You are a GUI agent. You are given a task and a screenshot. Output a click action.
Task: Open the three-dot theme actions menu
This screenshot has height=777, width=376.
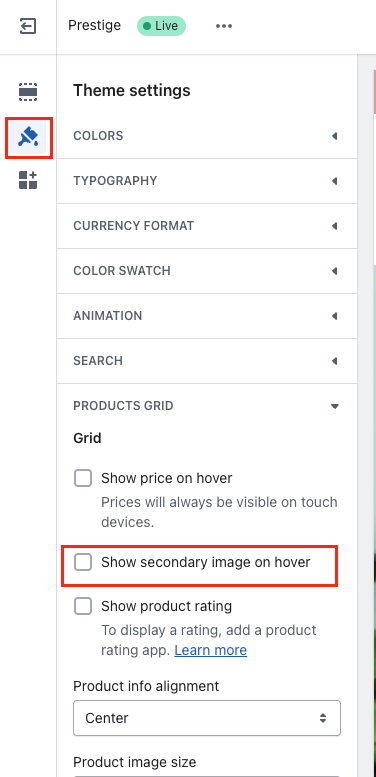tap(224, 26)
